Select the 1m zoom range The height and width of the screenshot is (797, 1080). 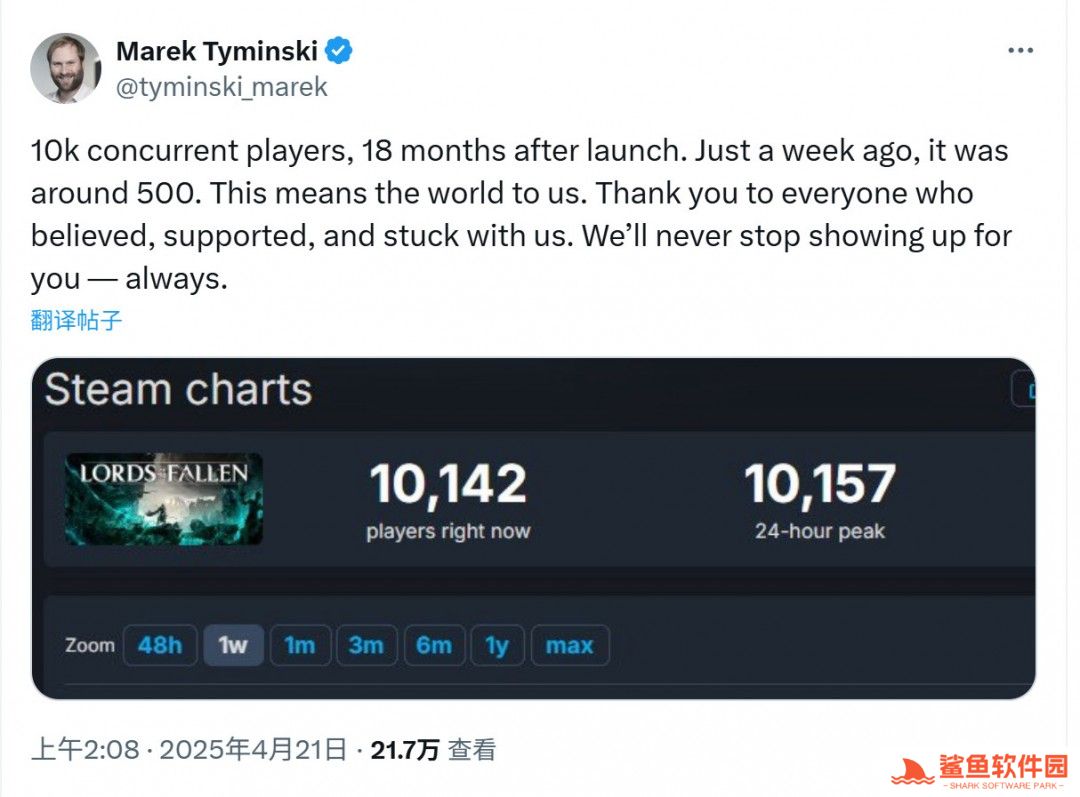tap(299, 645)
